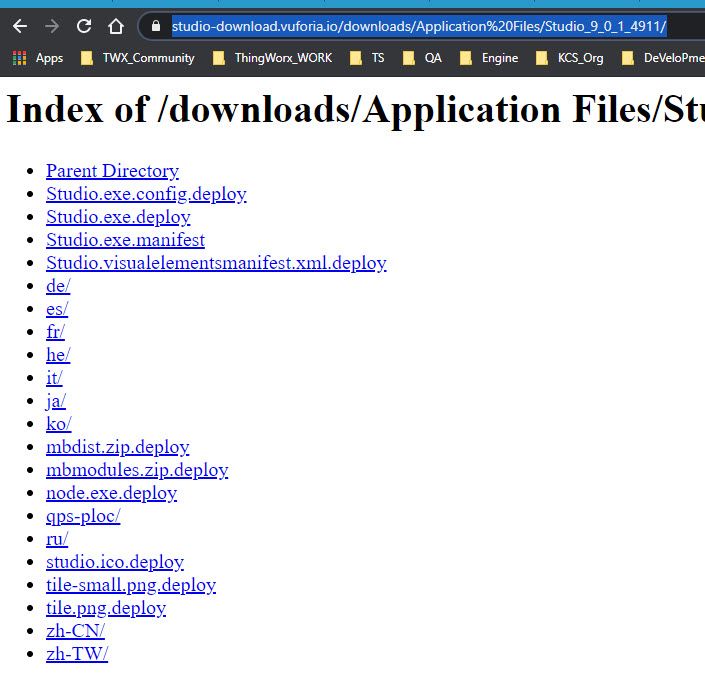The image size is (705, 697).
Task: Open the TS bookmark folder
Action: (367, 58)
